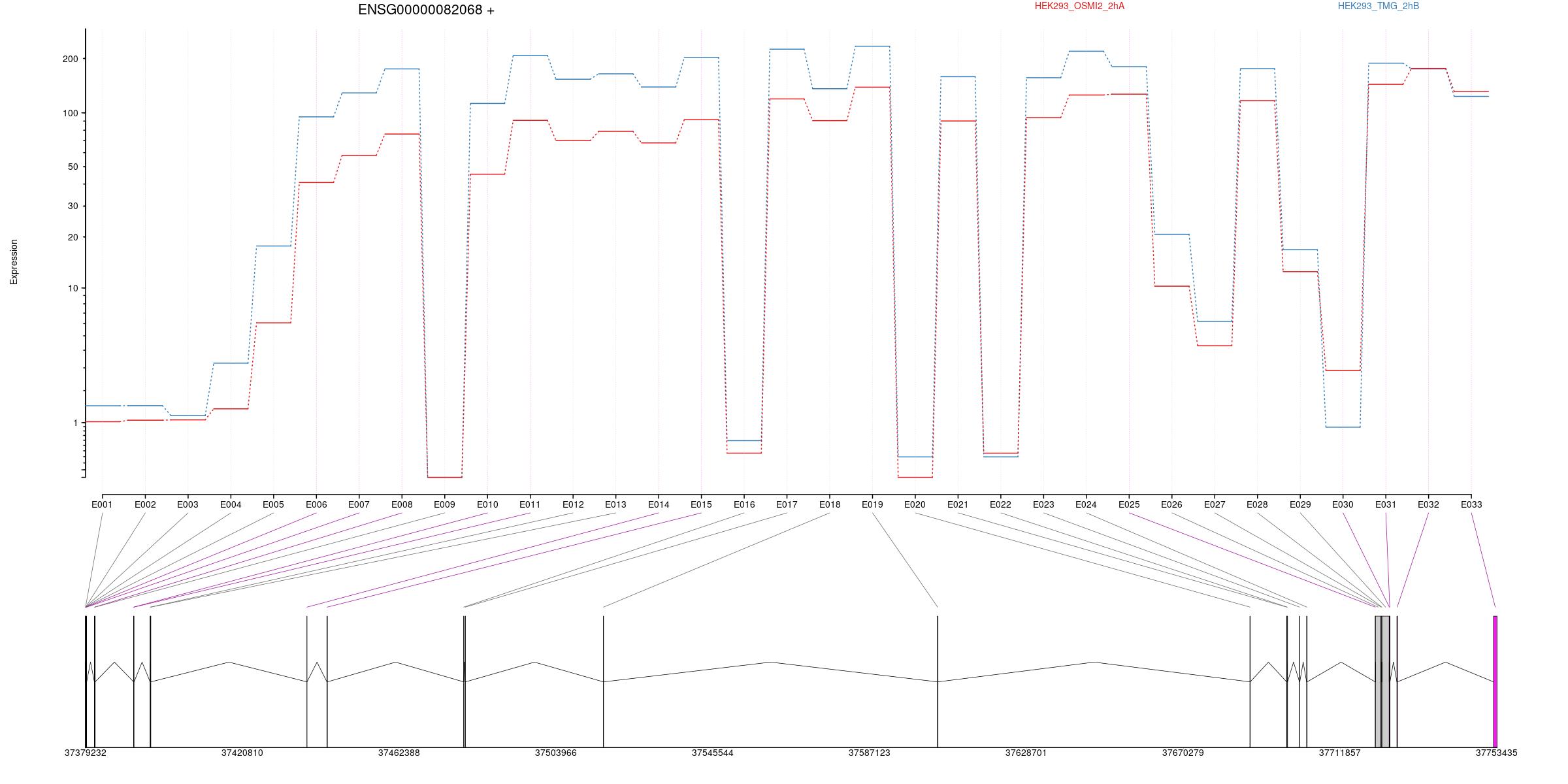Click the exon label E001

point(102,504)
